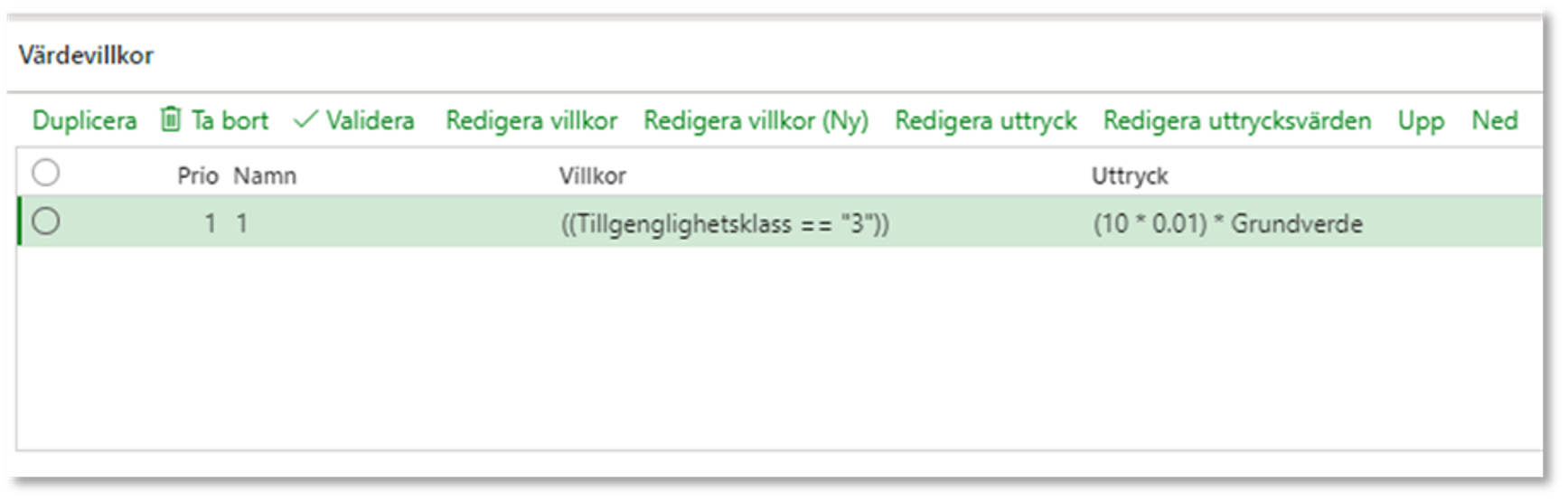Image resolution: width=1568 pixels, height=501 pixels.
Task: Click the checkmark icon beside Validera
Action: (x=305, y=119)
